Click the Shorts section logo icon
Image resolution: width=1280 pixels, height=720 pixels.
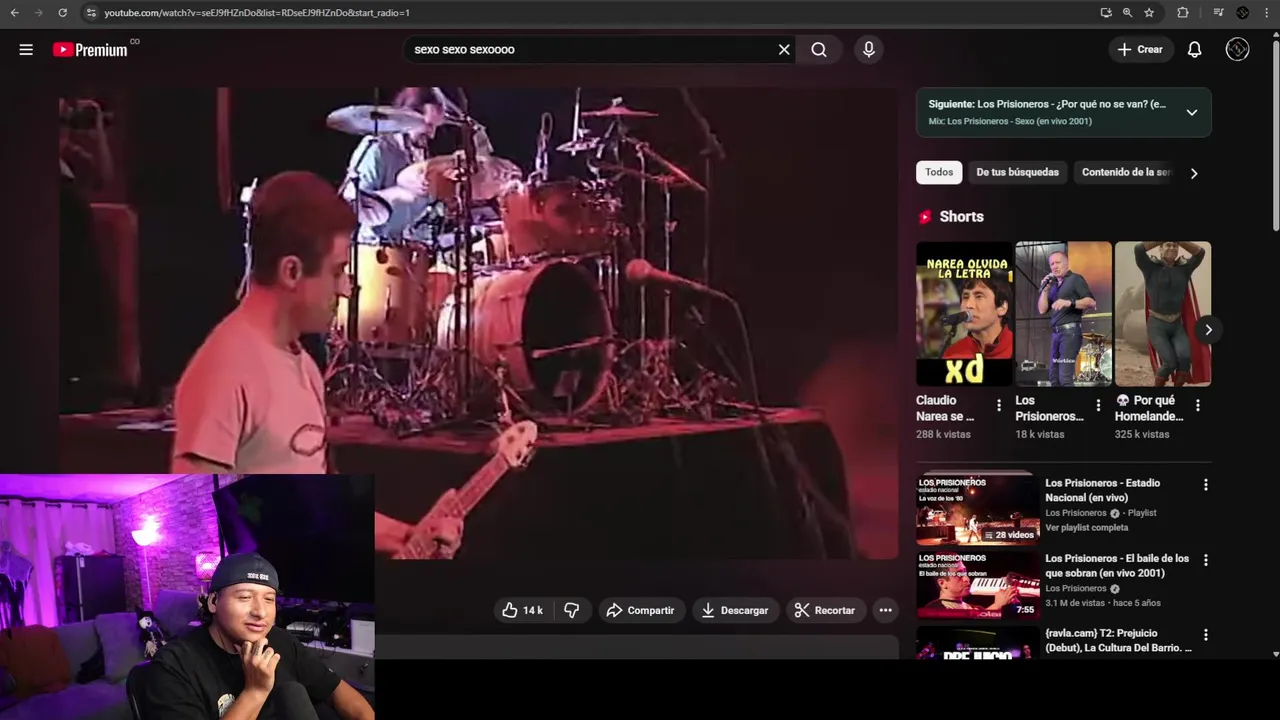coord(925,217)
